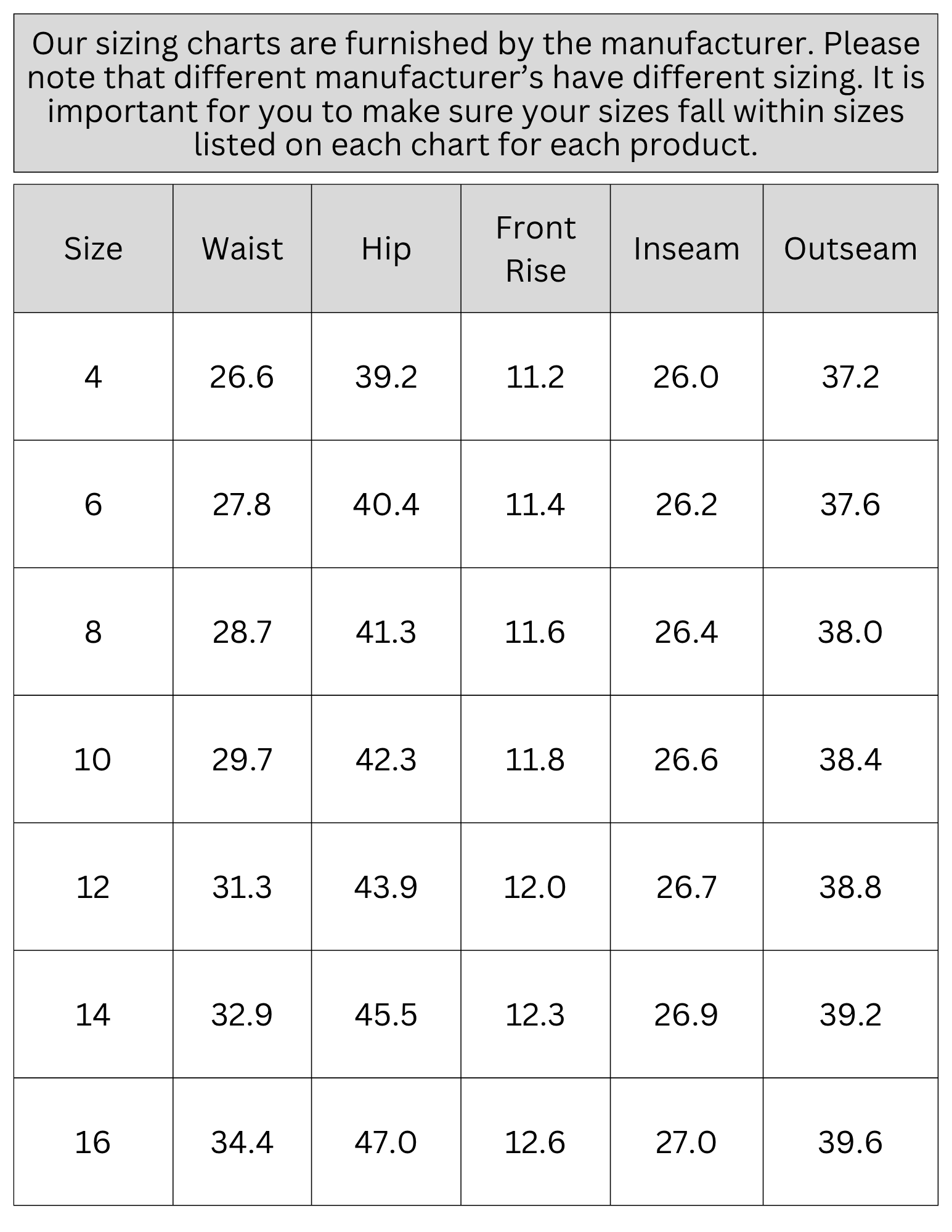Image resolution: width=952 pixels, height=1232 pixels.
Task: Select the Inseam column header
Action: [x=686, y=248]
